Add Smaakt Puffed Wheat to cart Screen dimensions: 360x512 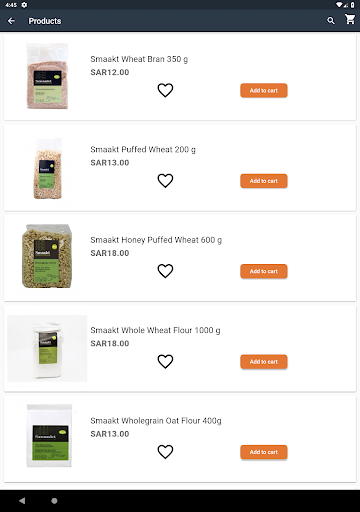pos(264,181)
